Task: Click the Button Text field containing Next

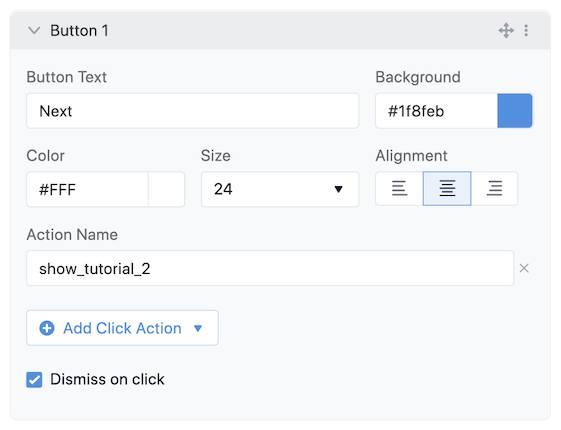Action: (x=192, y=111)
